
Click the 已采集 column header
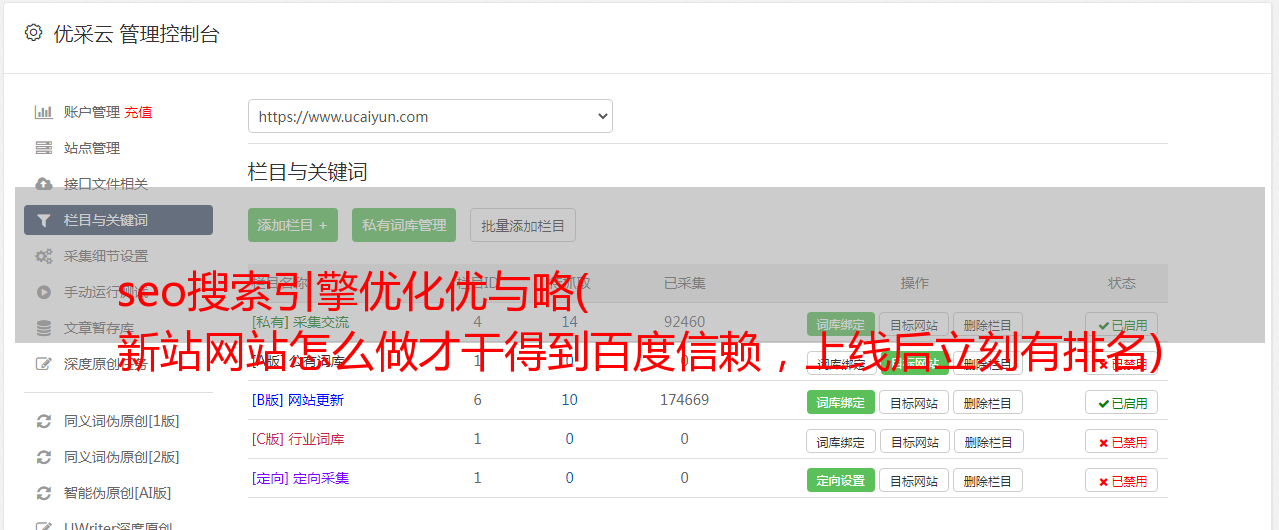684,283
